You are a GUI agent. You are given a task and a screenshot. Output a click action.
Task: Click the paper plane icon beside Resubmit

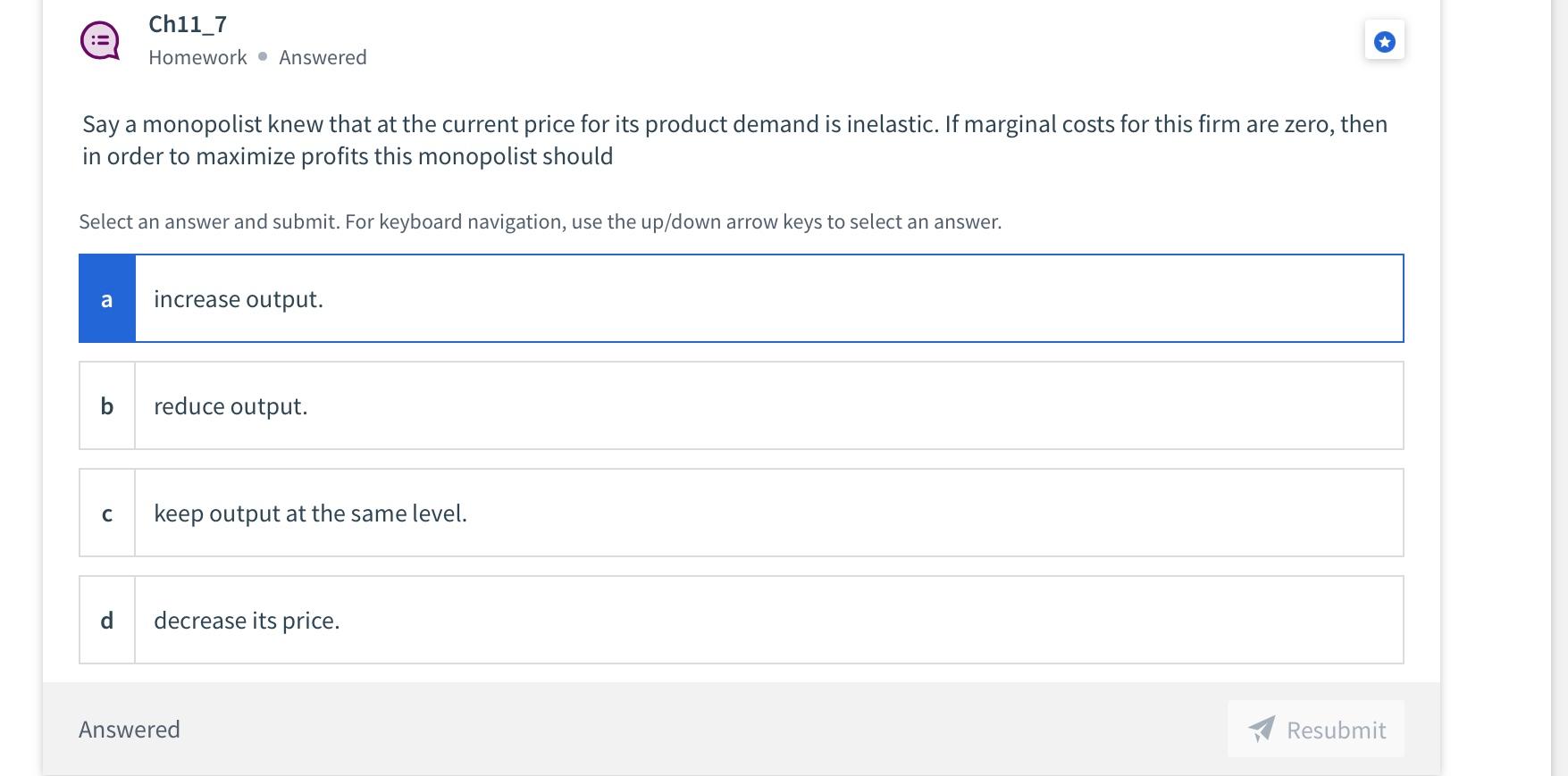(x=1262, y=729)
